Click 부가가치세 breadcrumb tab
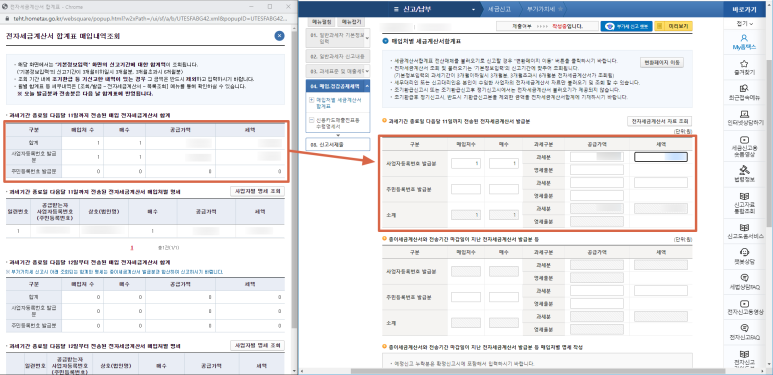Image resolution: width=773 pixels, height=375 pixels. click(x=540, y=9)
